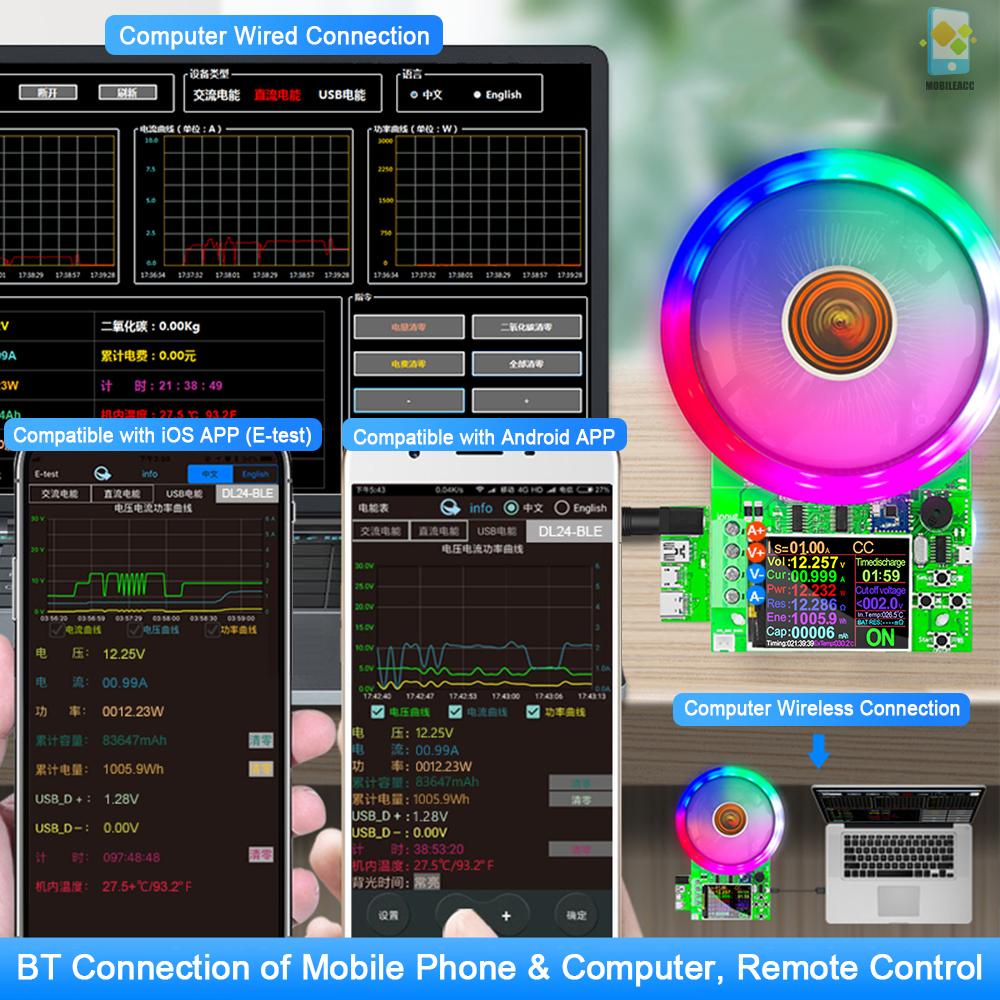
Task: Click 背光时间 value field in Android app
Action: (427, 883)
